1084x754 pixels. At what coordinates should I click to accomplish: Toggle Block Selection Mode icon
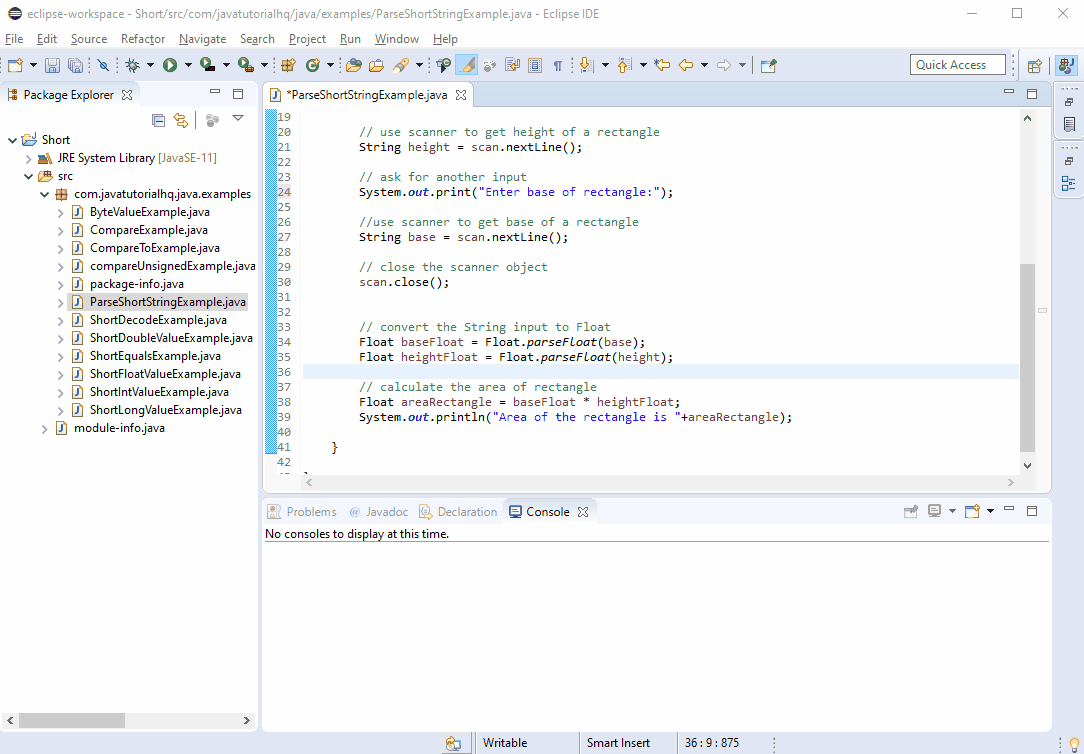[534, 65]
